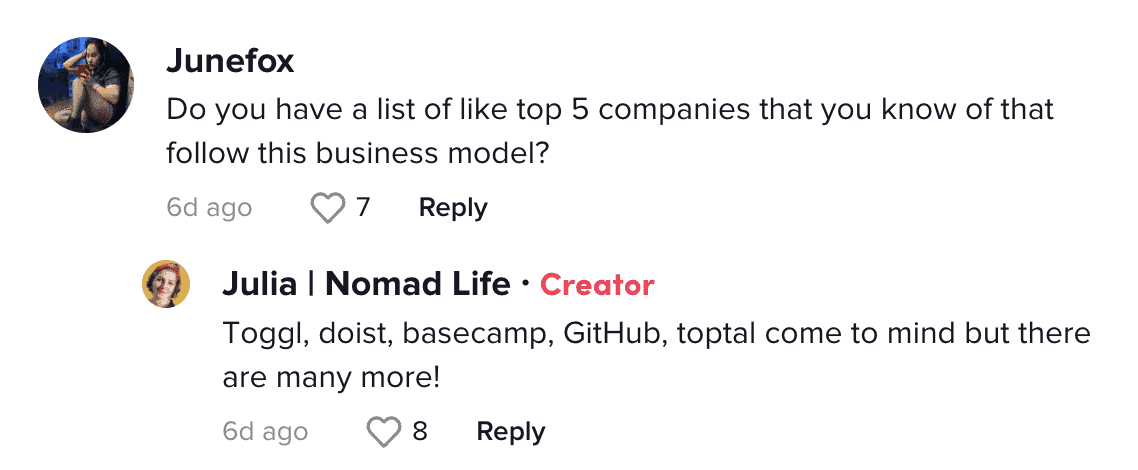The image size is (1138, 470).
Task: Open Junefox's profile picture
Action: pyautogui.click(x=86, y=85)
